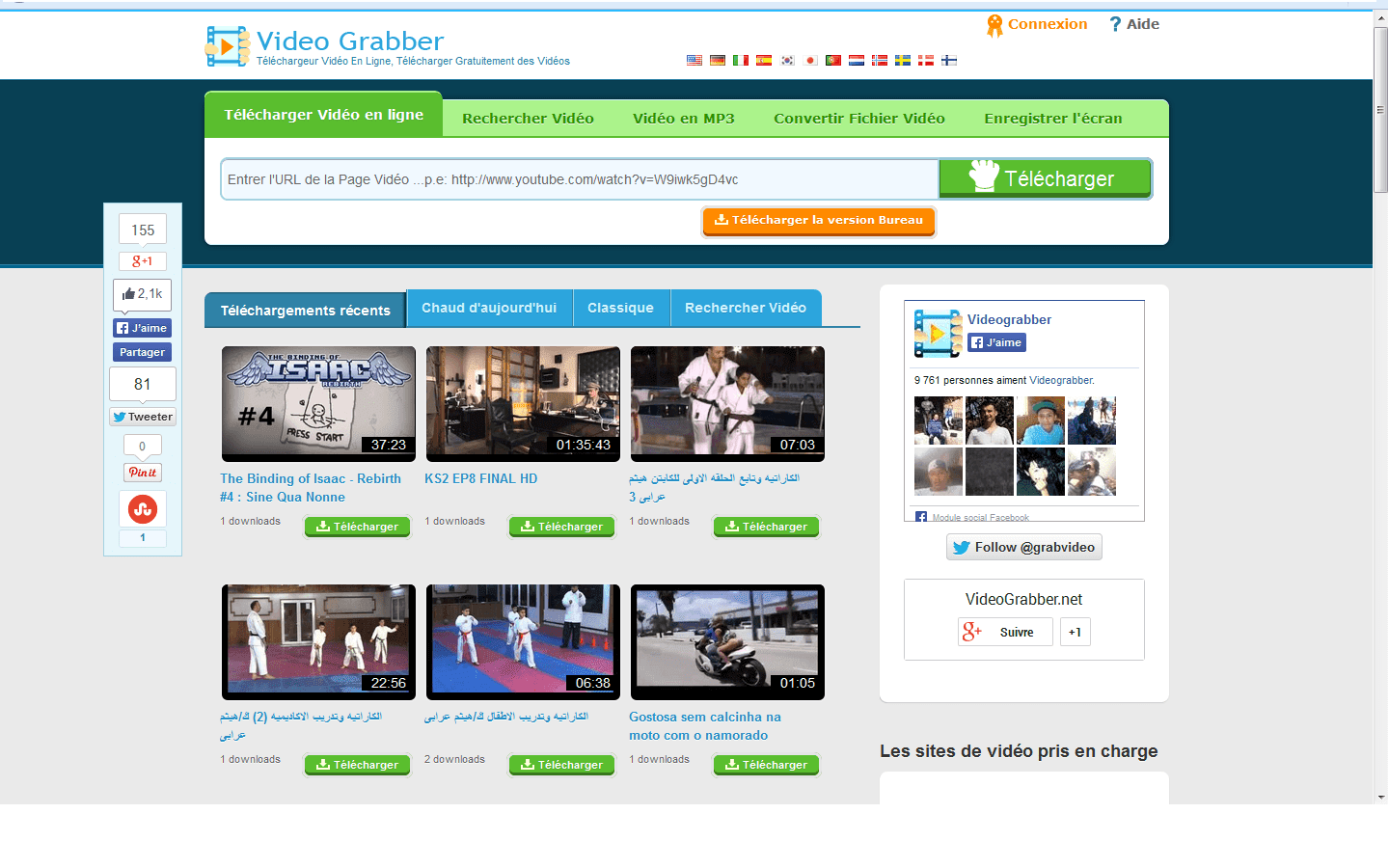Open The Binding of Isaac - Rebirth title link
The width and height of the screenshot is (1389, 868).
[311, 488]
